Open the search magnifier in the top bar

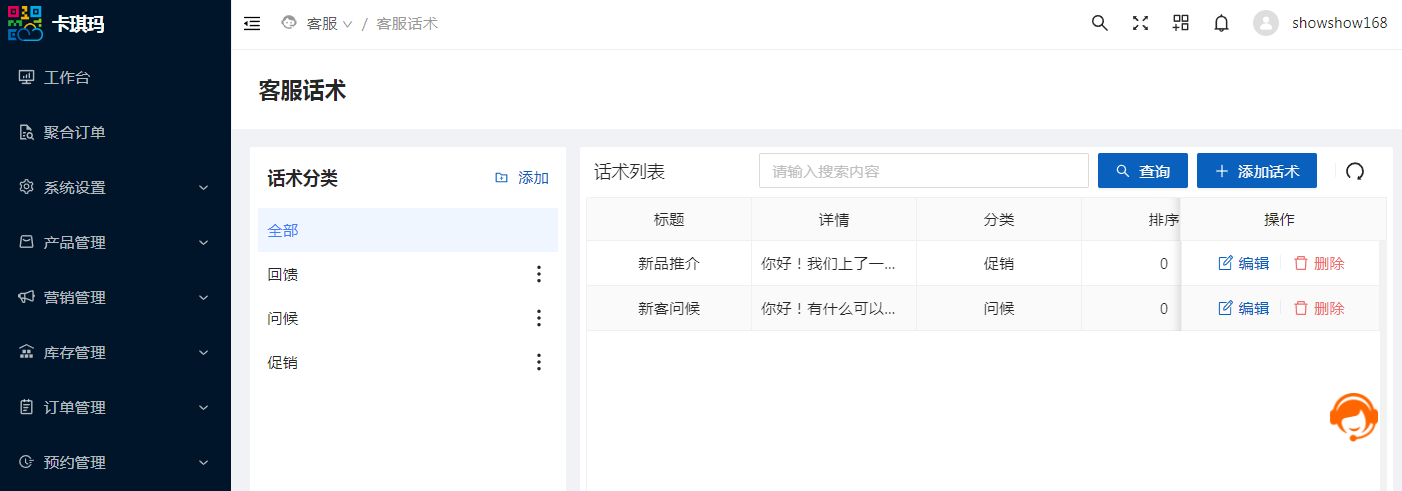pyautogui.click(x=1099, y=24)
